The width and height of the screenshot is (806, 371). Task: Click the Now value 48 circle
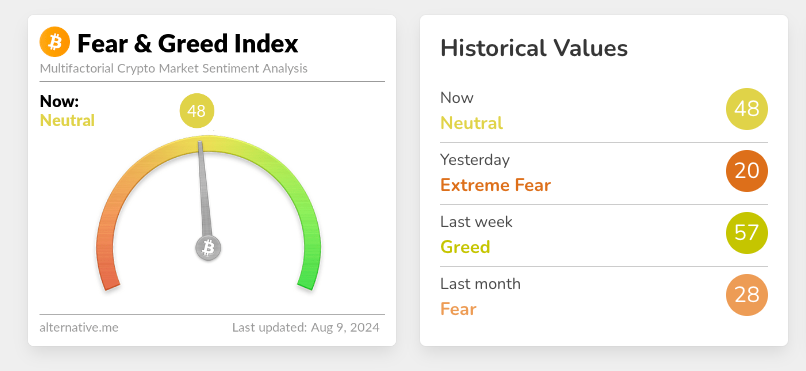point(746,109)
